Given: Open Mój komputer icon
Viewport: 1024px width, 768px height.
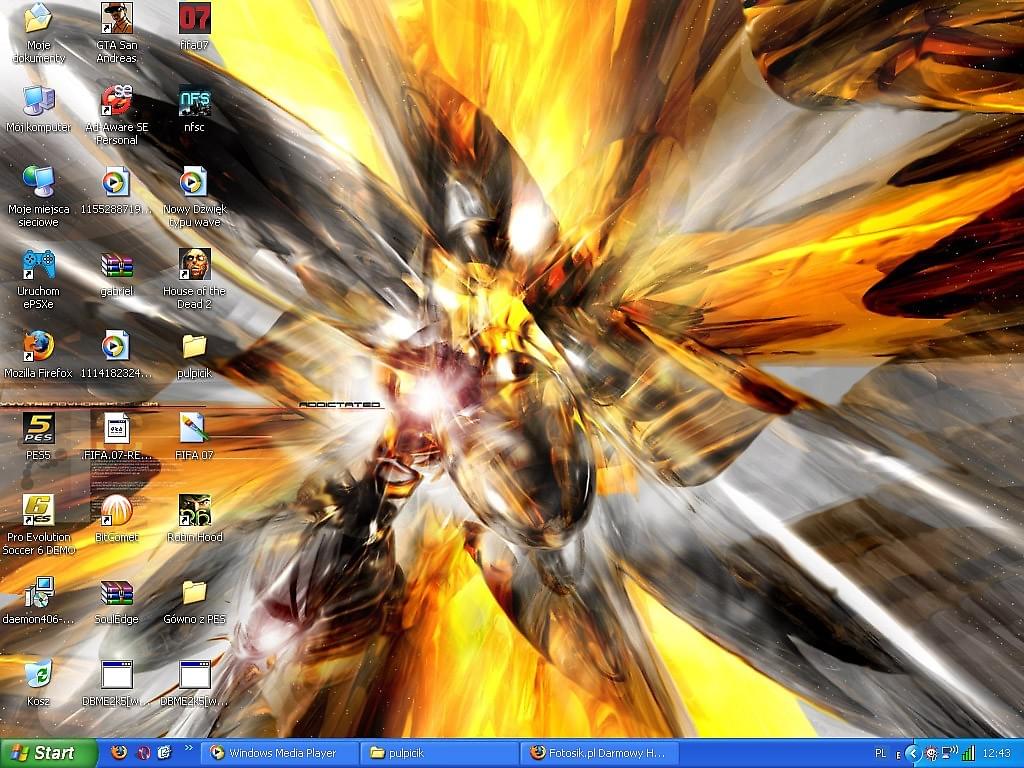Looking at the screenshot, I should coord(39,108).
